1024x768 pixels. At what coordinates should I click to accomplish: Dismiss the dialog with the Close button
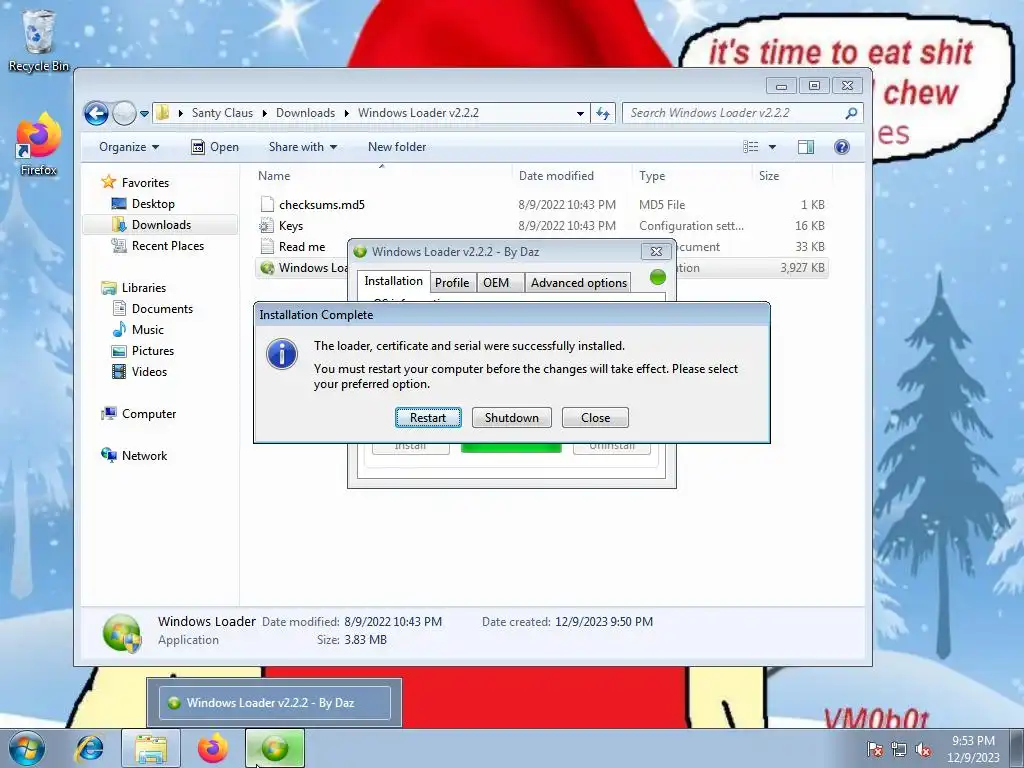(595, 417)
